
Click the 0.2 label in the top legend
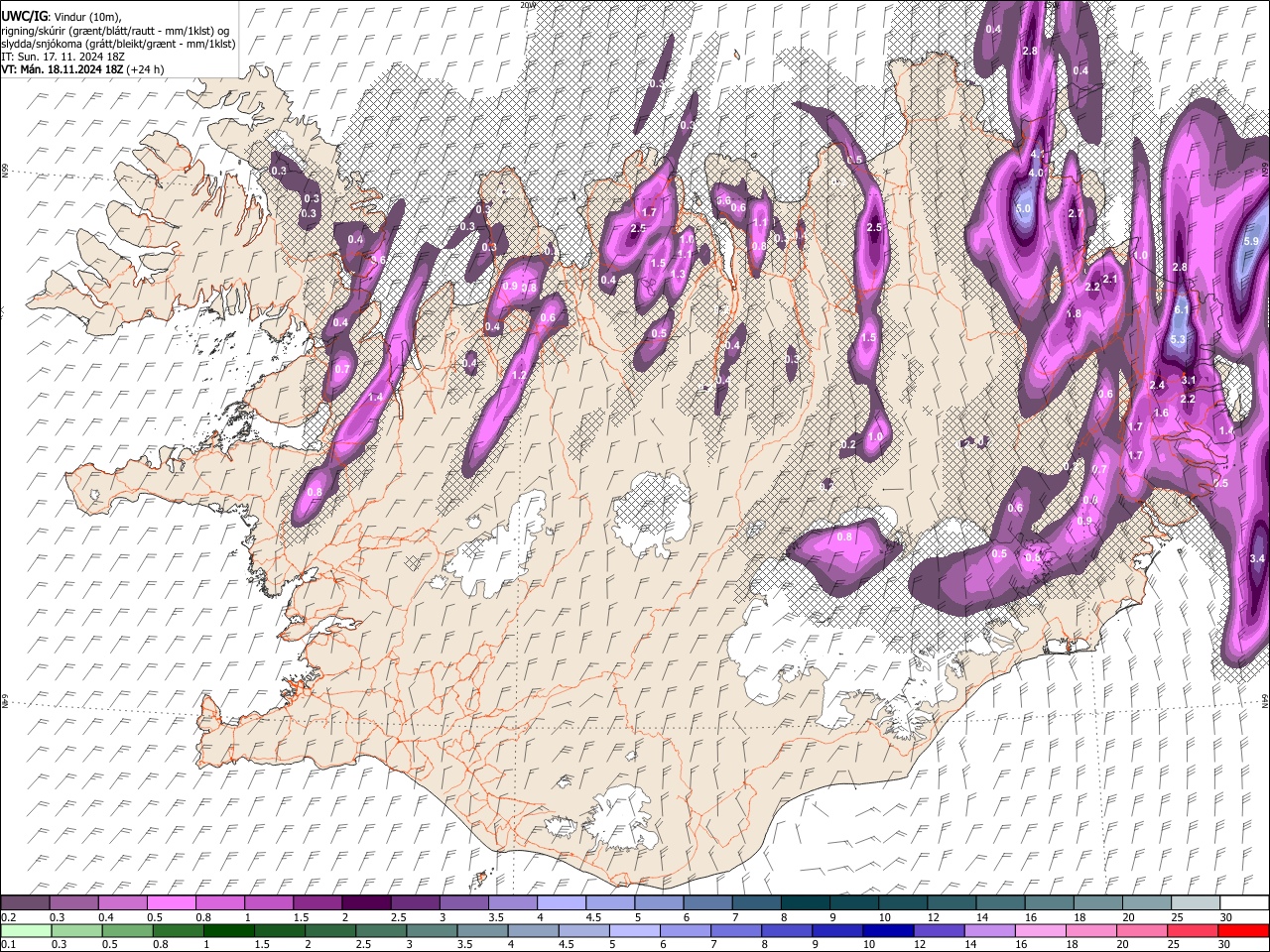click(8, 916)
